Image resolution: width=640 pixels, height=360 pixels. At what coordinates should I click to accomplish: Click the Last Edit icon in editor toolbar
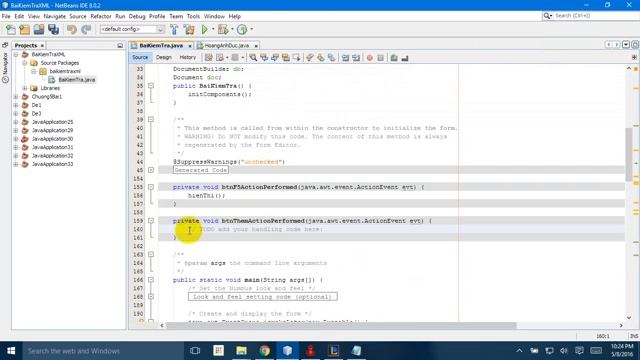(209, 58)
